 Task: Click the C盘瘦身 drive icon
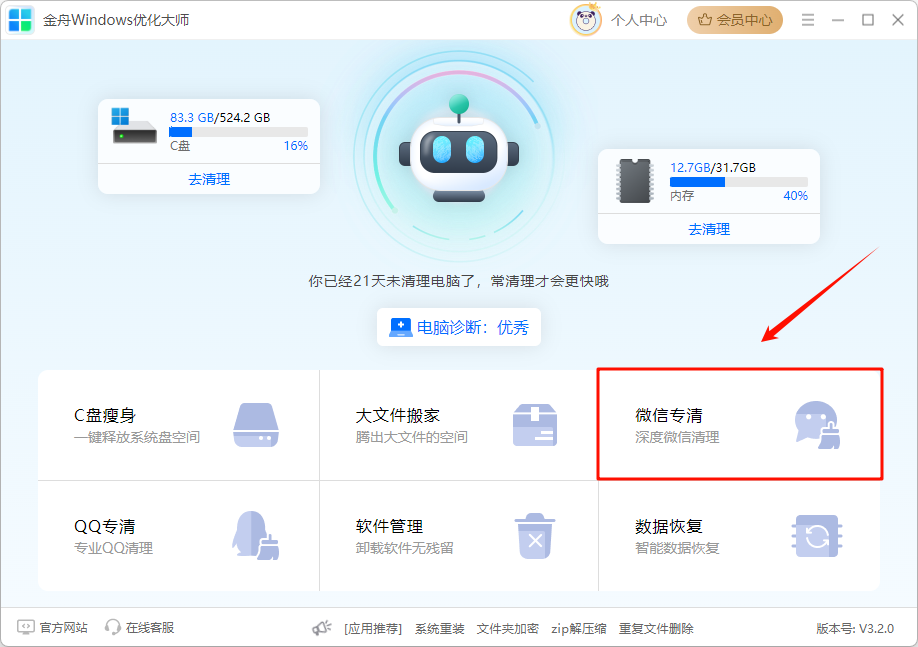[x=256, y=425]
